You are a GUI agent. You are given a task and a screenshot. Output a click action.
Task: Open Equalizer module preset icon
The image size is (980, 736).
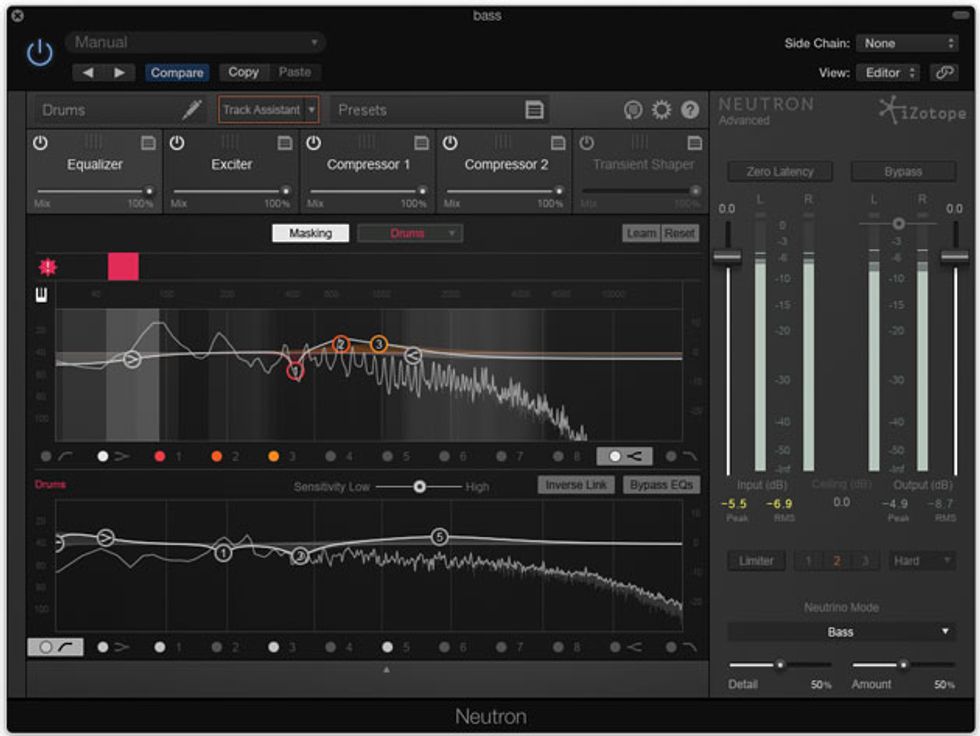[x=148, y=143]
